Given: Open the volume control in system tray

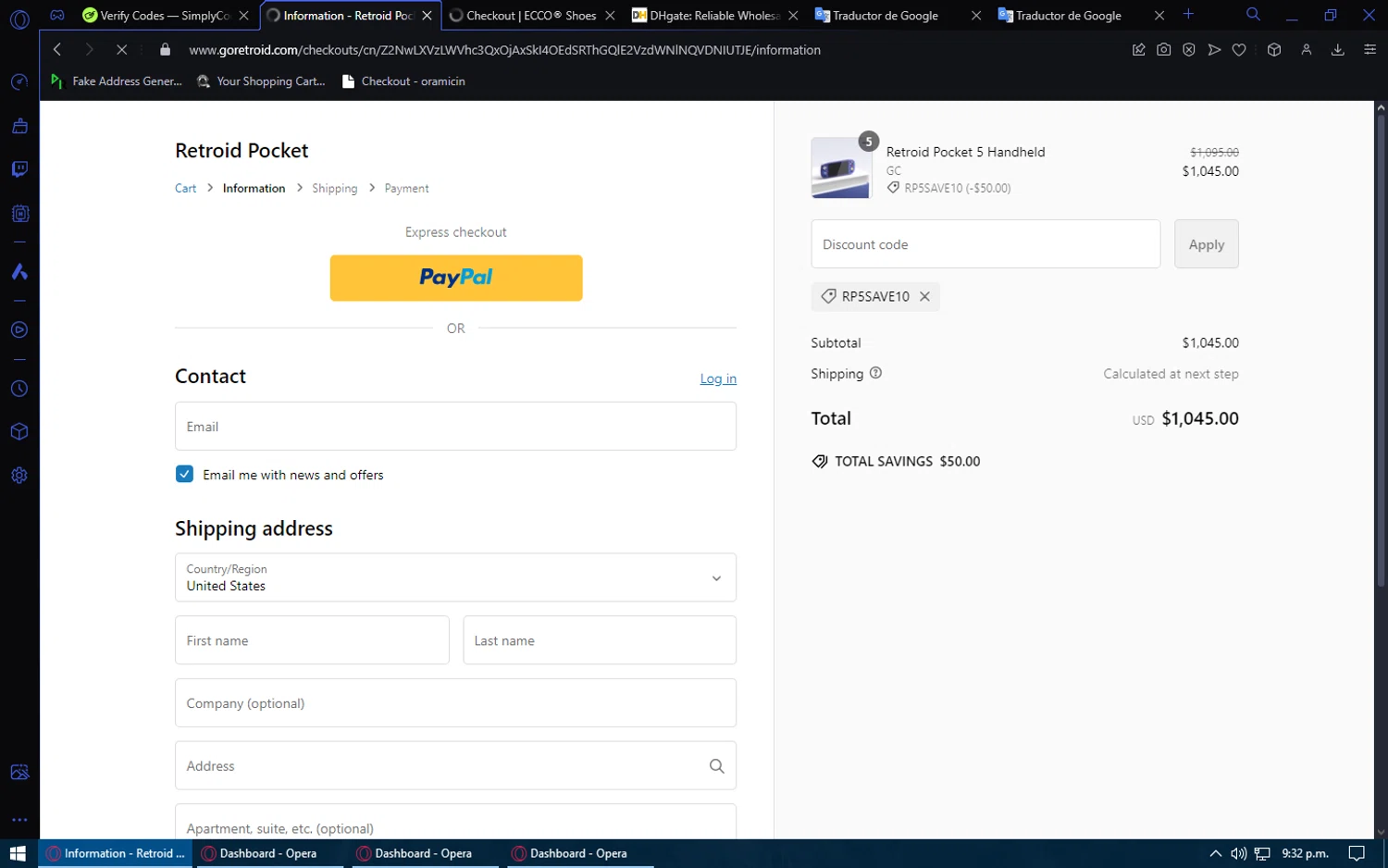Looking at the screenshot, I should coord(1238,853).
